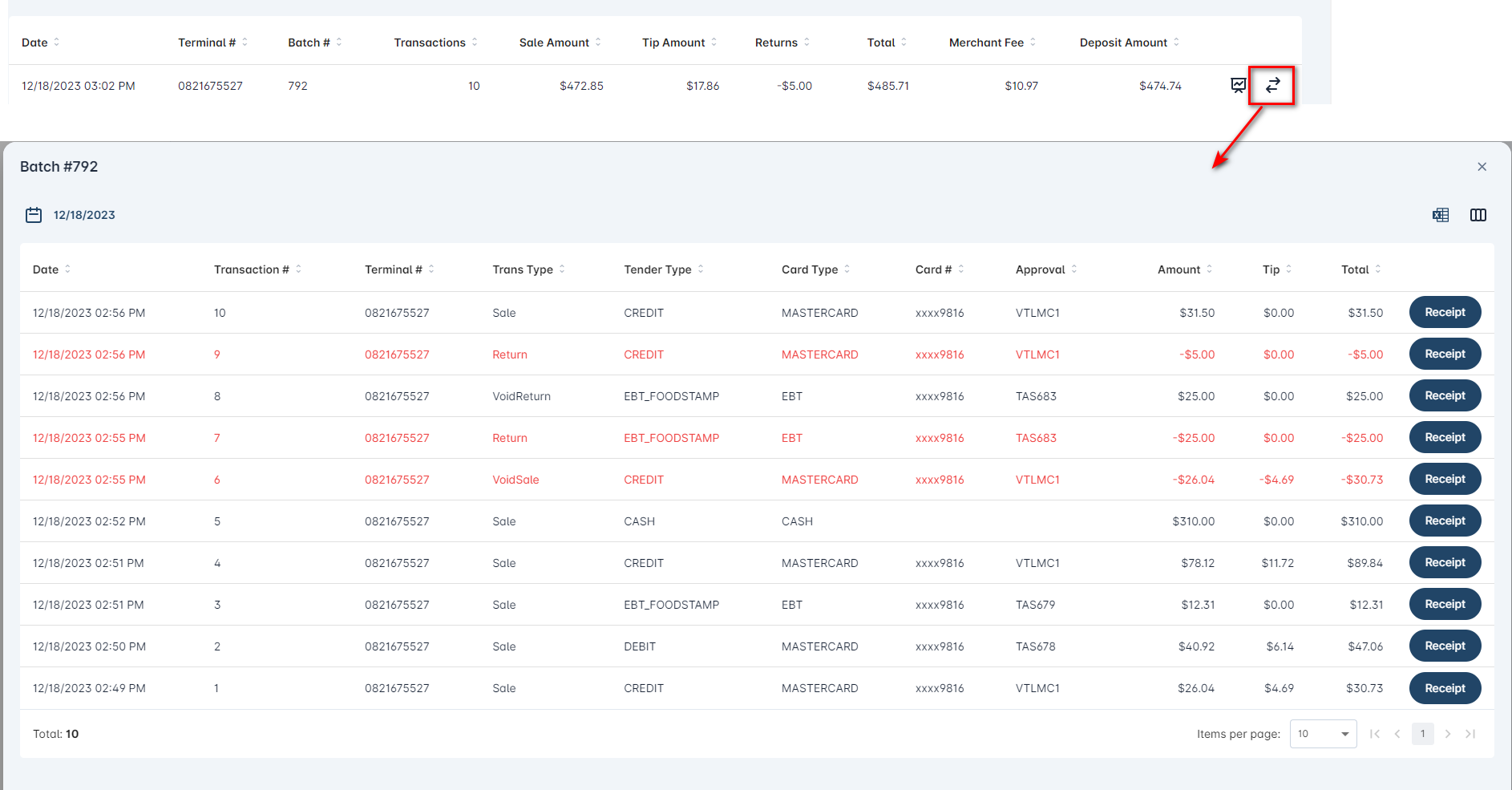Screen dimensions: 1512x790
Task: Jump to first page of transactions
Action: (x=1375, y=733)
